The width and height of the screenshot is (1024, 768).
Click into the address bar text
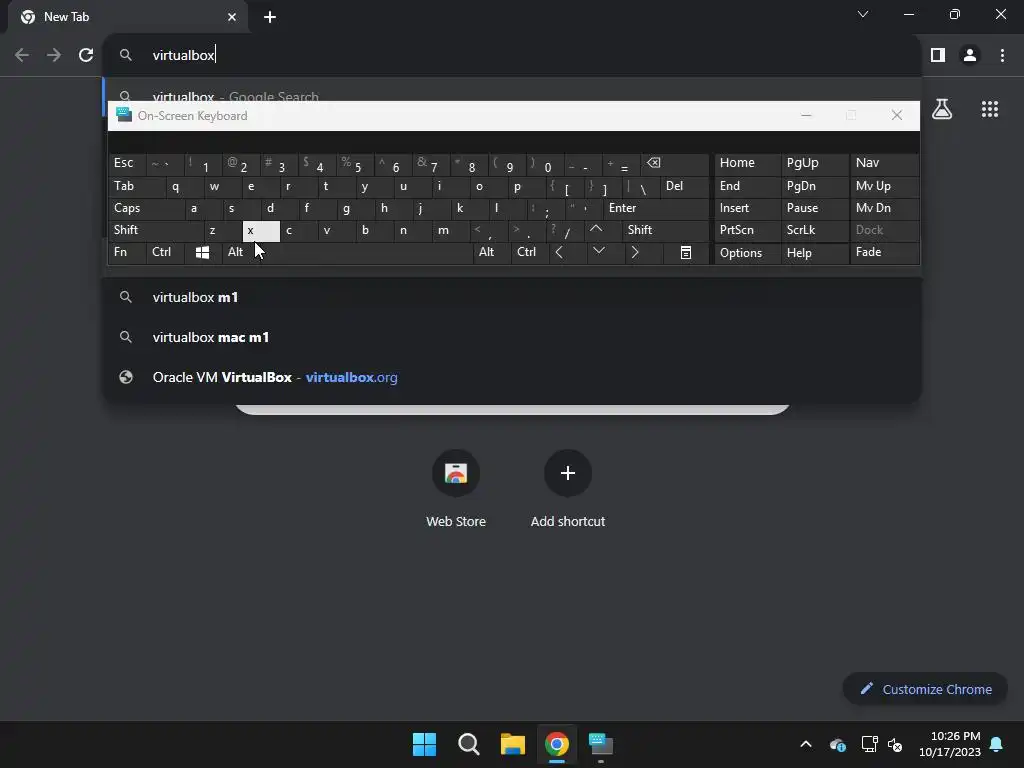(x=184, y=56)
